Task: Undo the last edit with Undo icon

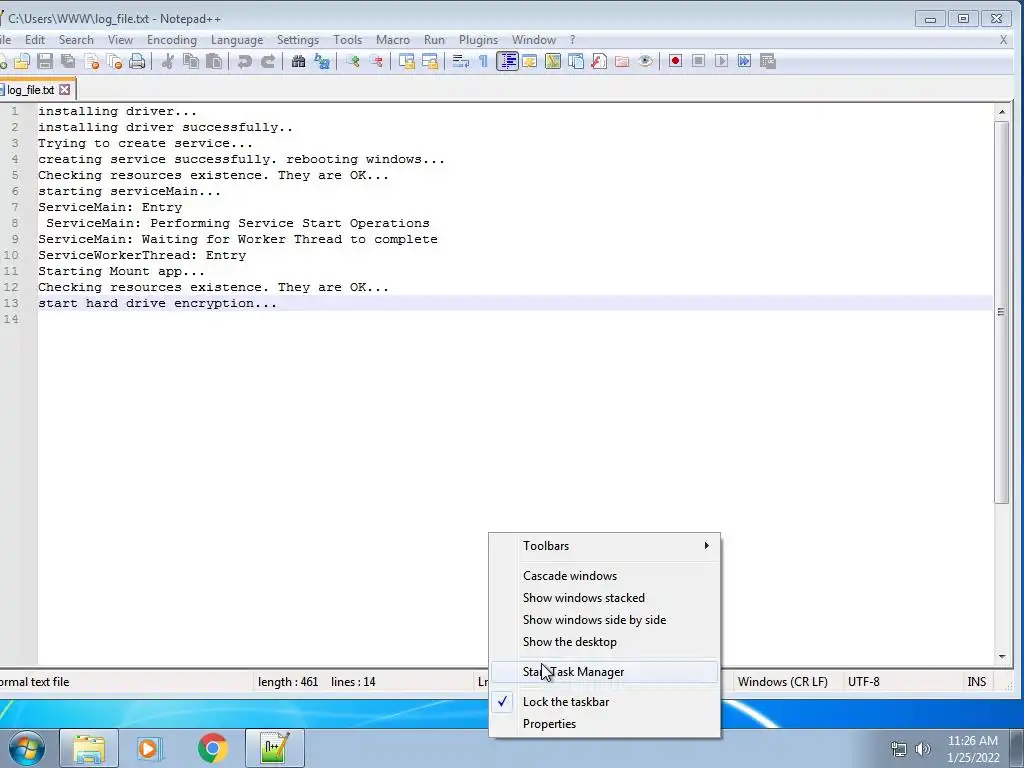Action: tap(245, 61)
